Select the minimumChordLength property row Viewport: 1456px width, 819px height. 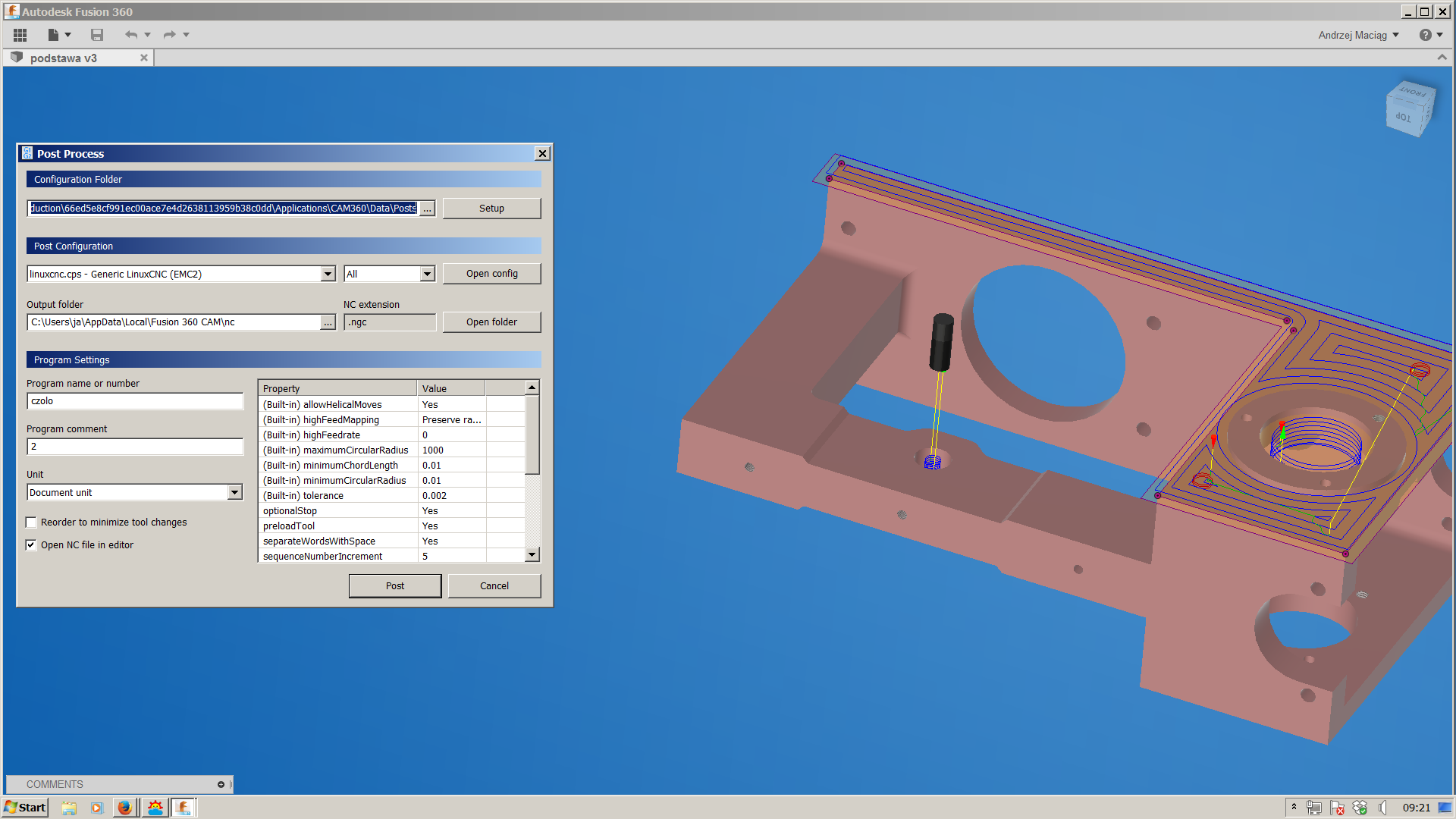[391, 466]
